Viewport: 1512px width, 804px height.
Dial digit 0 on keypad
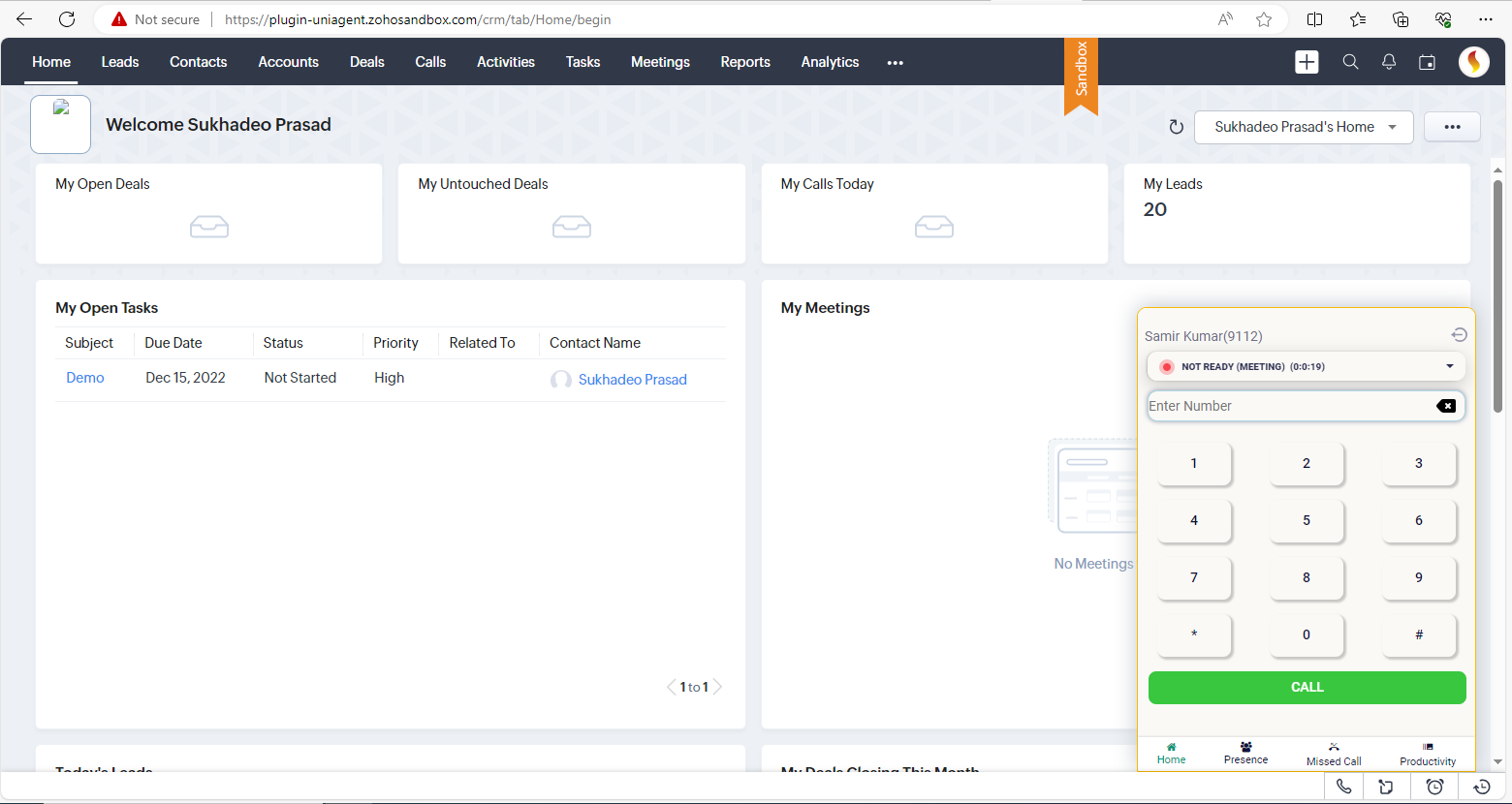coord(1307,634)
